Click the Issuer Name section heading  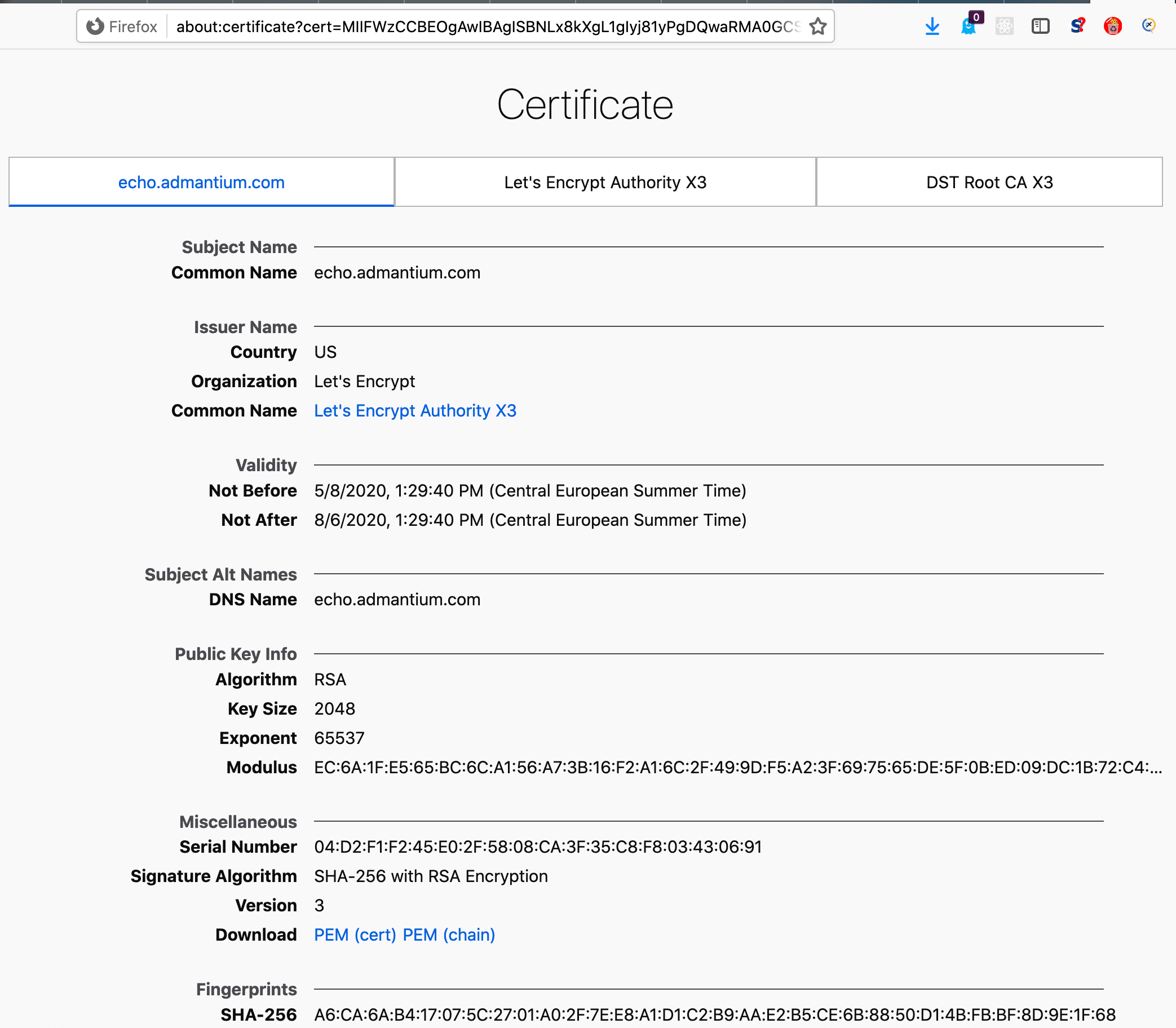click(245, 327)
